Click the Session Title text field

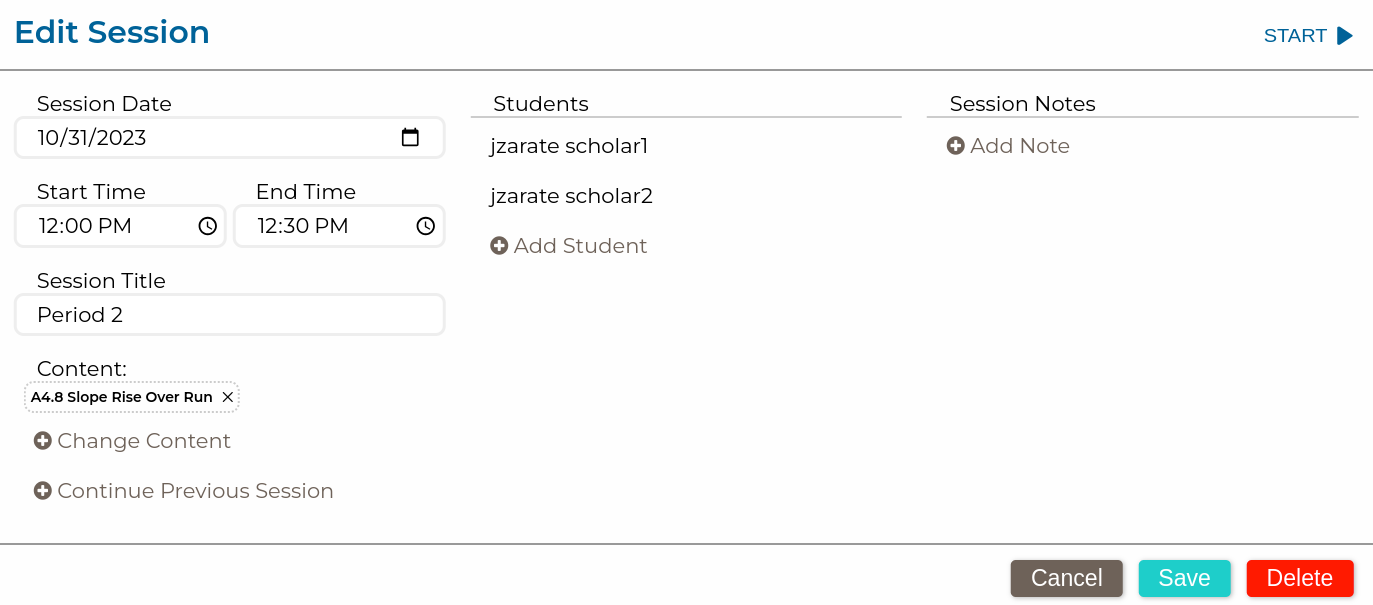230,315
